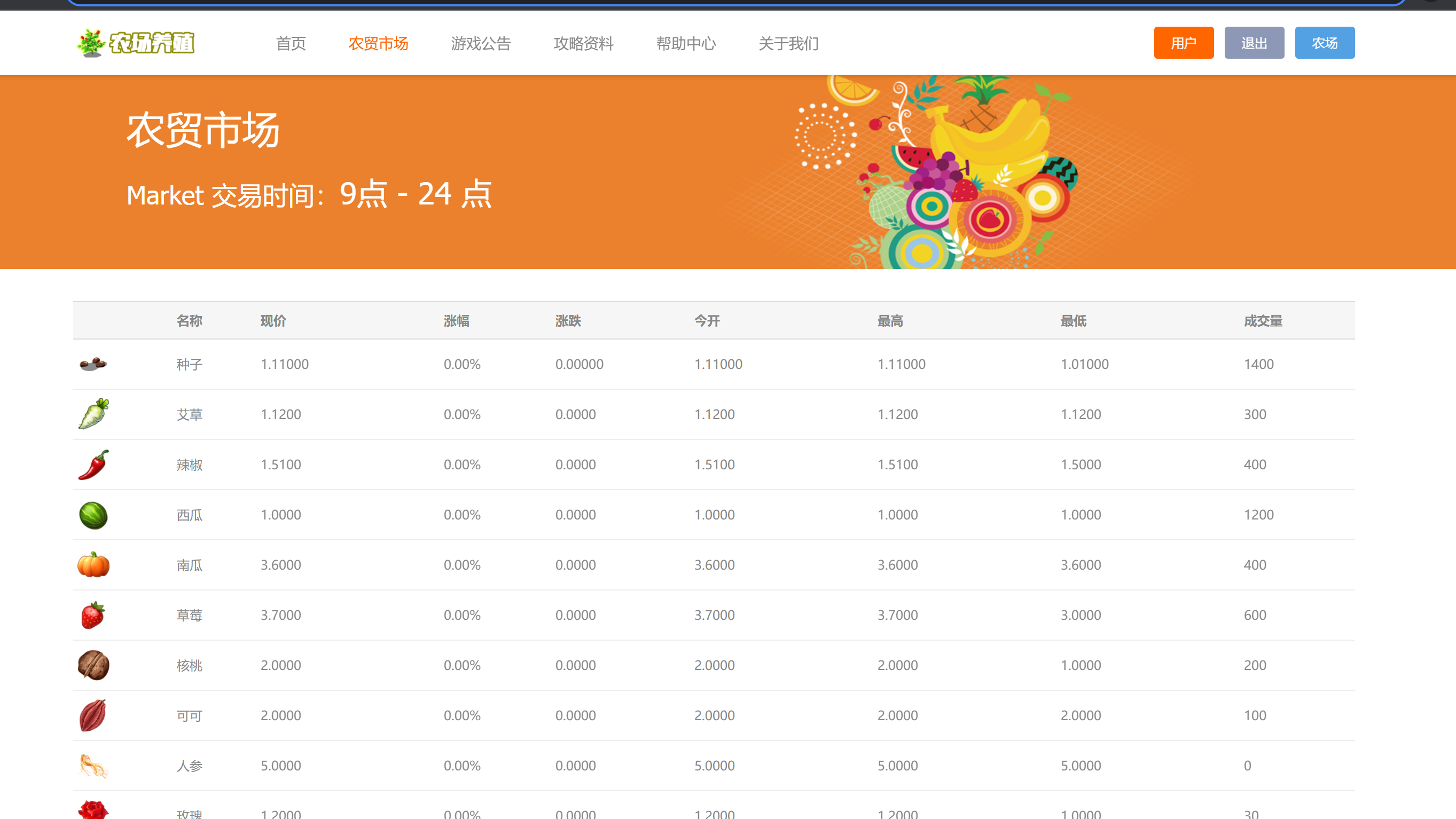The height and width of the screenshot is (819, 1456).
Task: Open the 游戏公告 announcements menu
Action: click(x=480, y=43)
